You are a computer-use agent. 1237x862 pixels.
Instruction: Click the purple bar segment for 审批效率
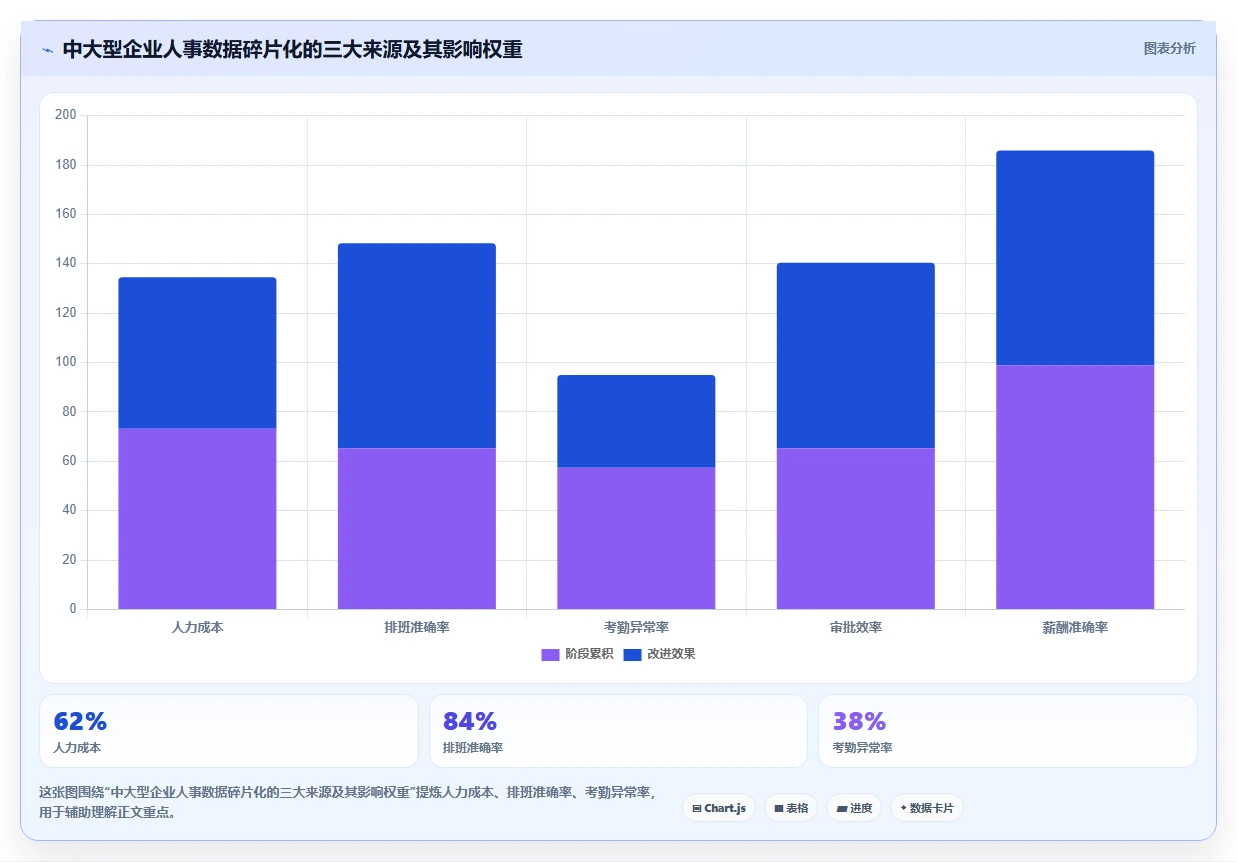856,528
